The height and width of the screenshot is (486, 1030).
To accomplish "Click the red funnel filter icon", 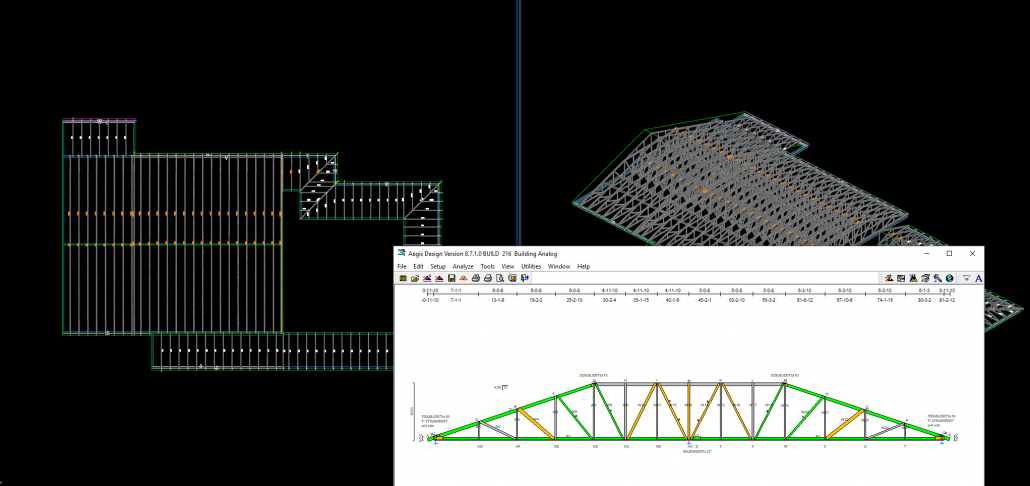I will coord(966,278).
